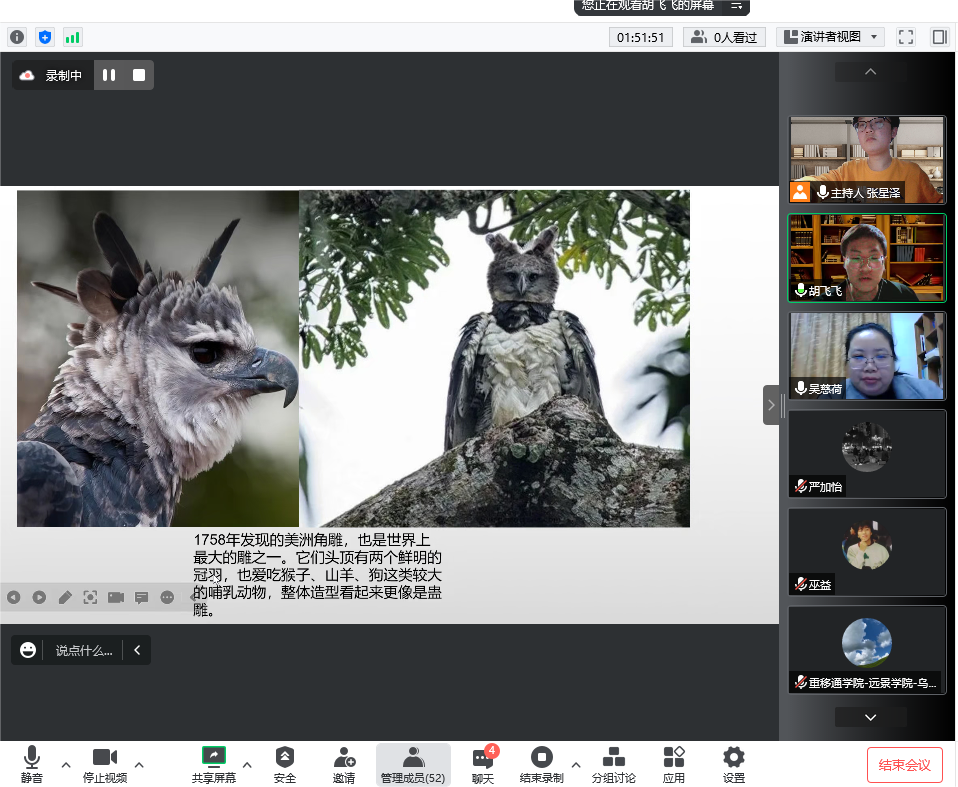Viewport: 958px width, 787px height.
Task: Open the screen share options menu at top
Action: [x=736, y=5]
